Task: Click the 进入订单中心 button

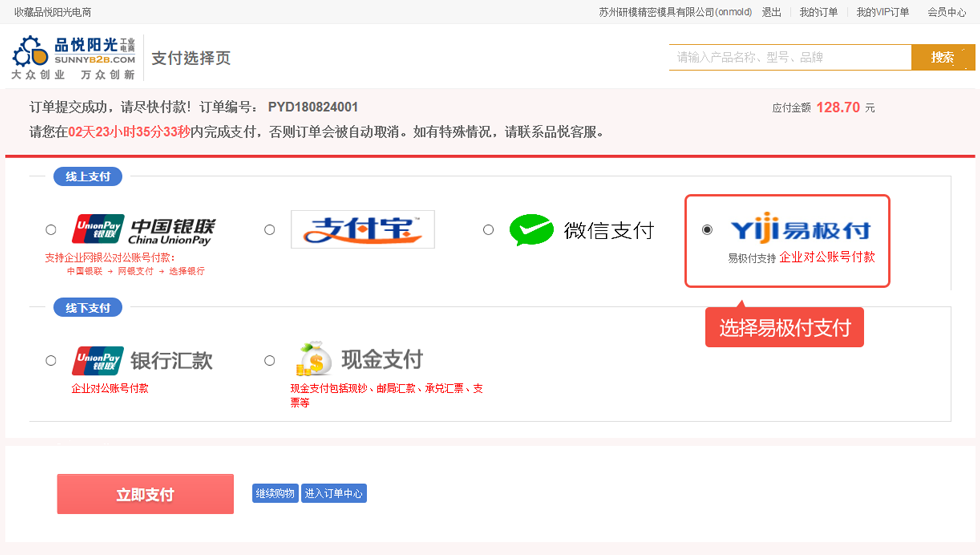Action: tap(334, 493)
